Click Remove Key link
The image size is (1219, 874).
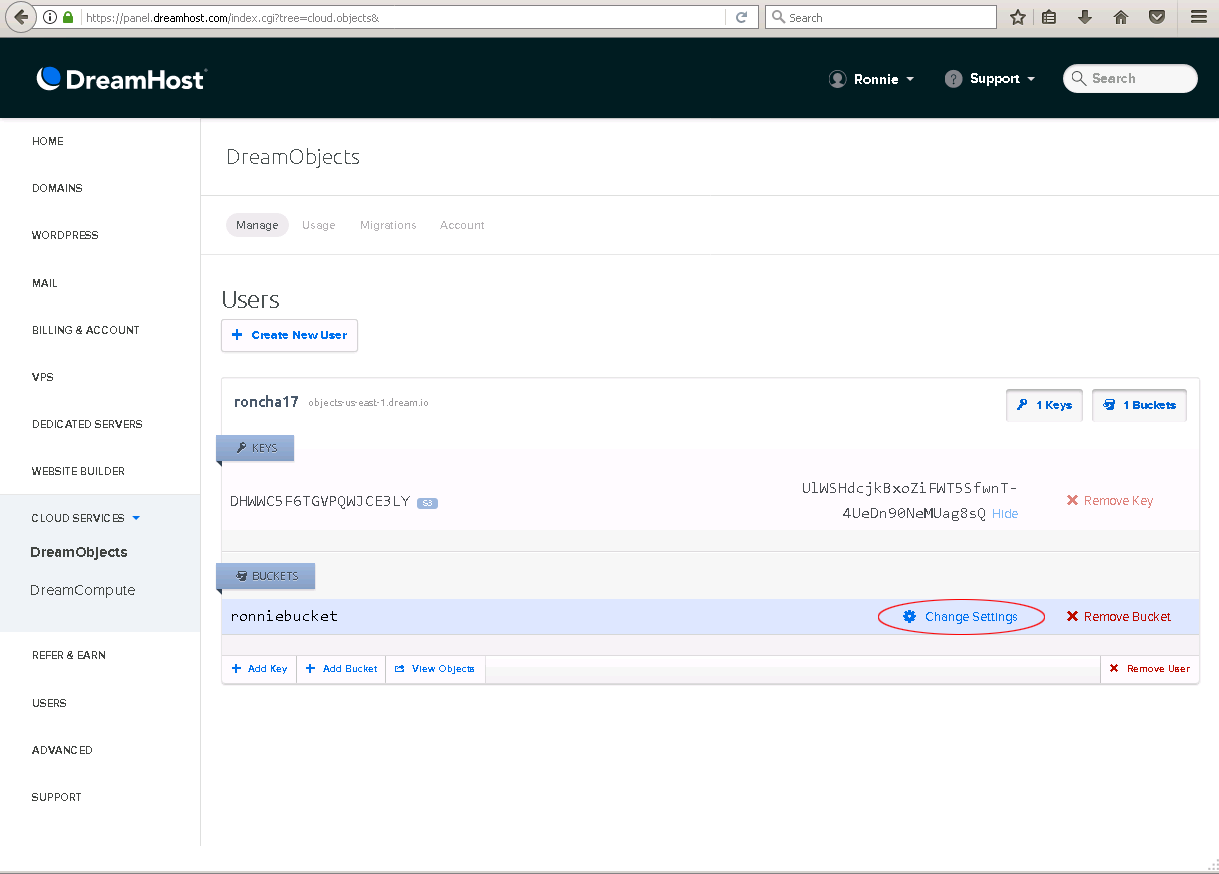pos(1110,500)
